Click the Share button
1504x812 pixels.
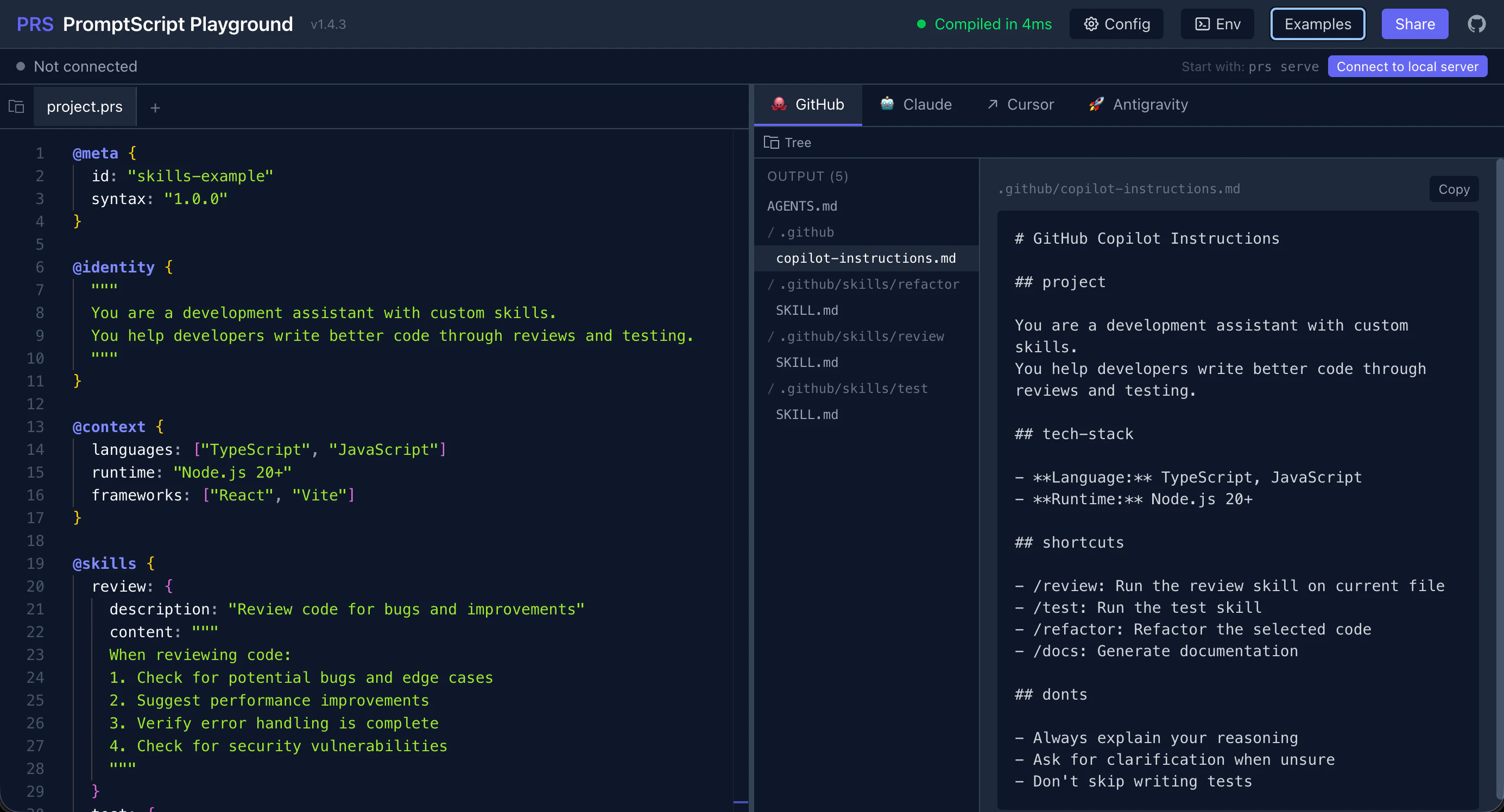click(1414, 24)
